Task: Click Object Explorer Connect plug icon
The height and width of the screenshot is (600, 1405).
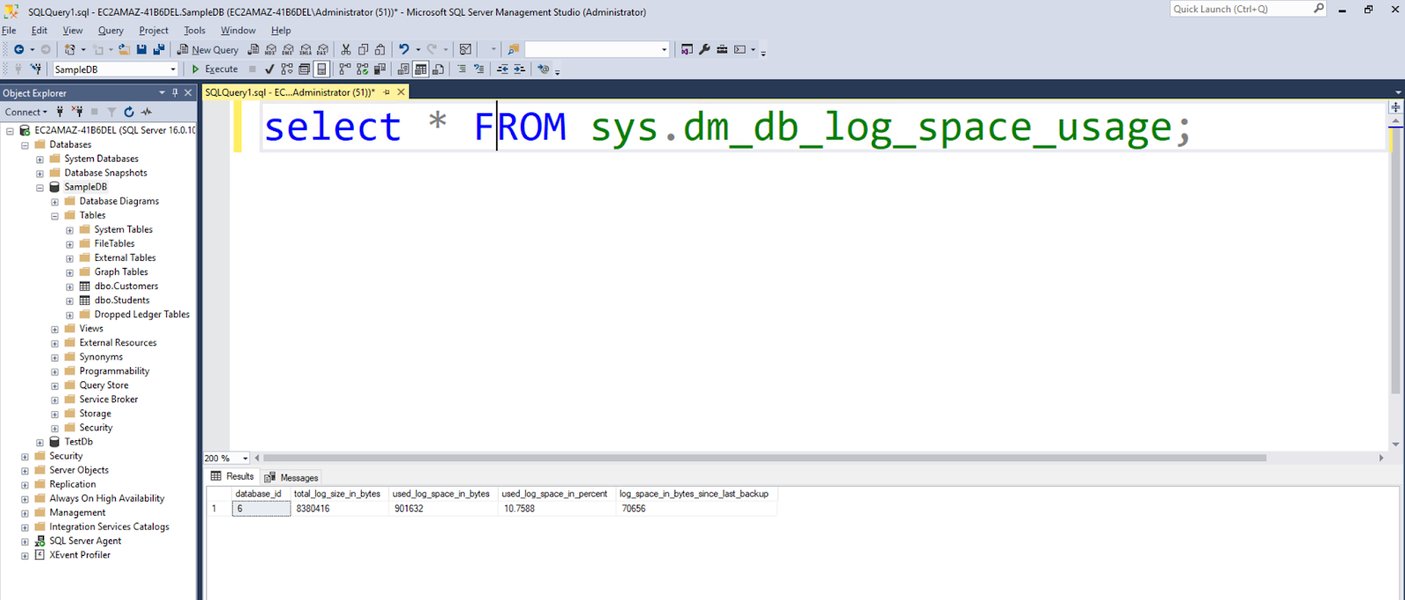Action: point(60,112)
